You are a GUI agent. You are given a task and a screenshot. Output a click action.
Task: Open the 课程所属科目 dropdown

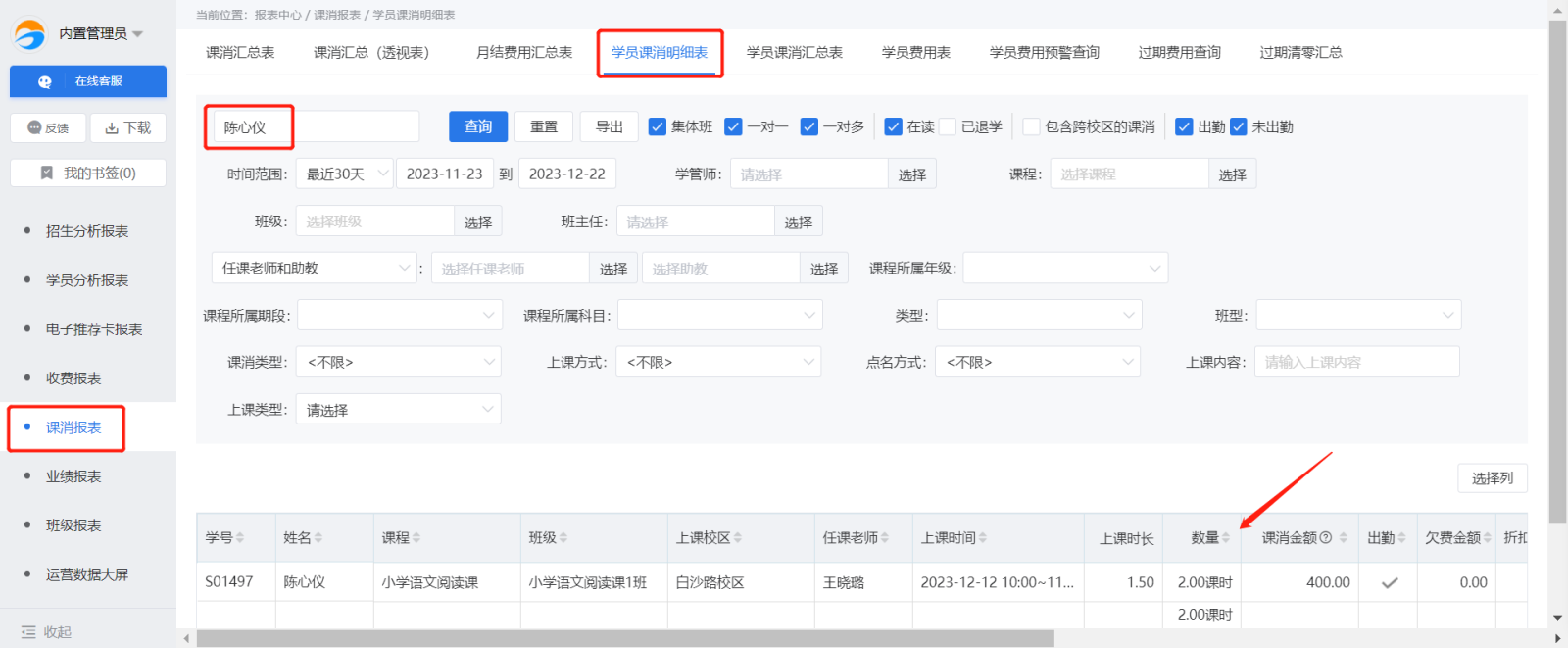click(720, 315)
